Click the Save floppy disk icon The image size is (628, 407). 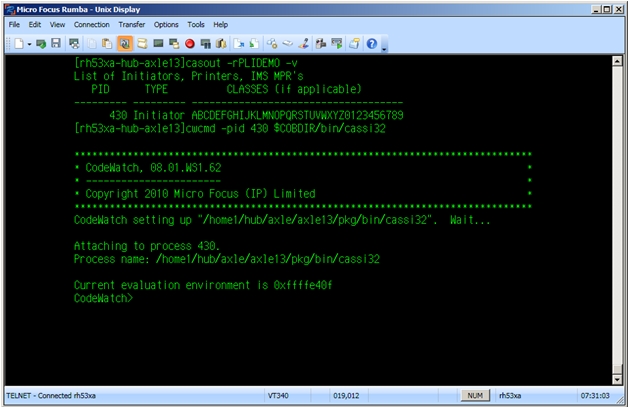point(56,43)
